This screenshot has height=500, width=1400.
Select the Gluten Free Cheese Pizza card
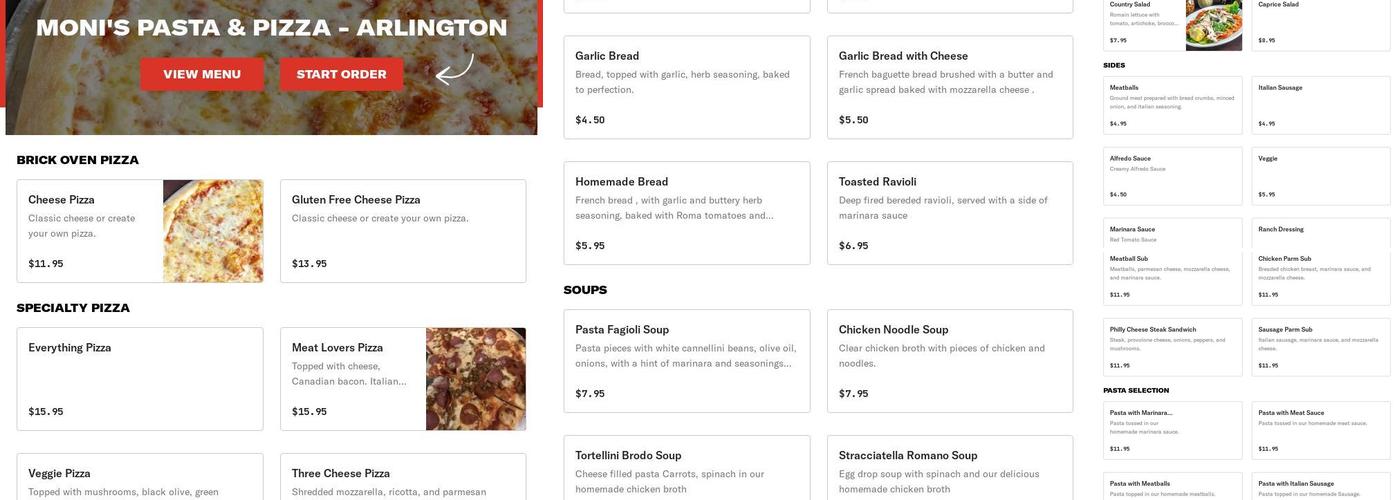pos(403,231)
